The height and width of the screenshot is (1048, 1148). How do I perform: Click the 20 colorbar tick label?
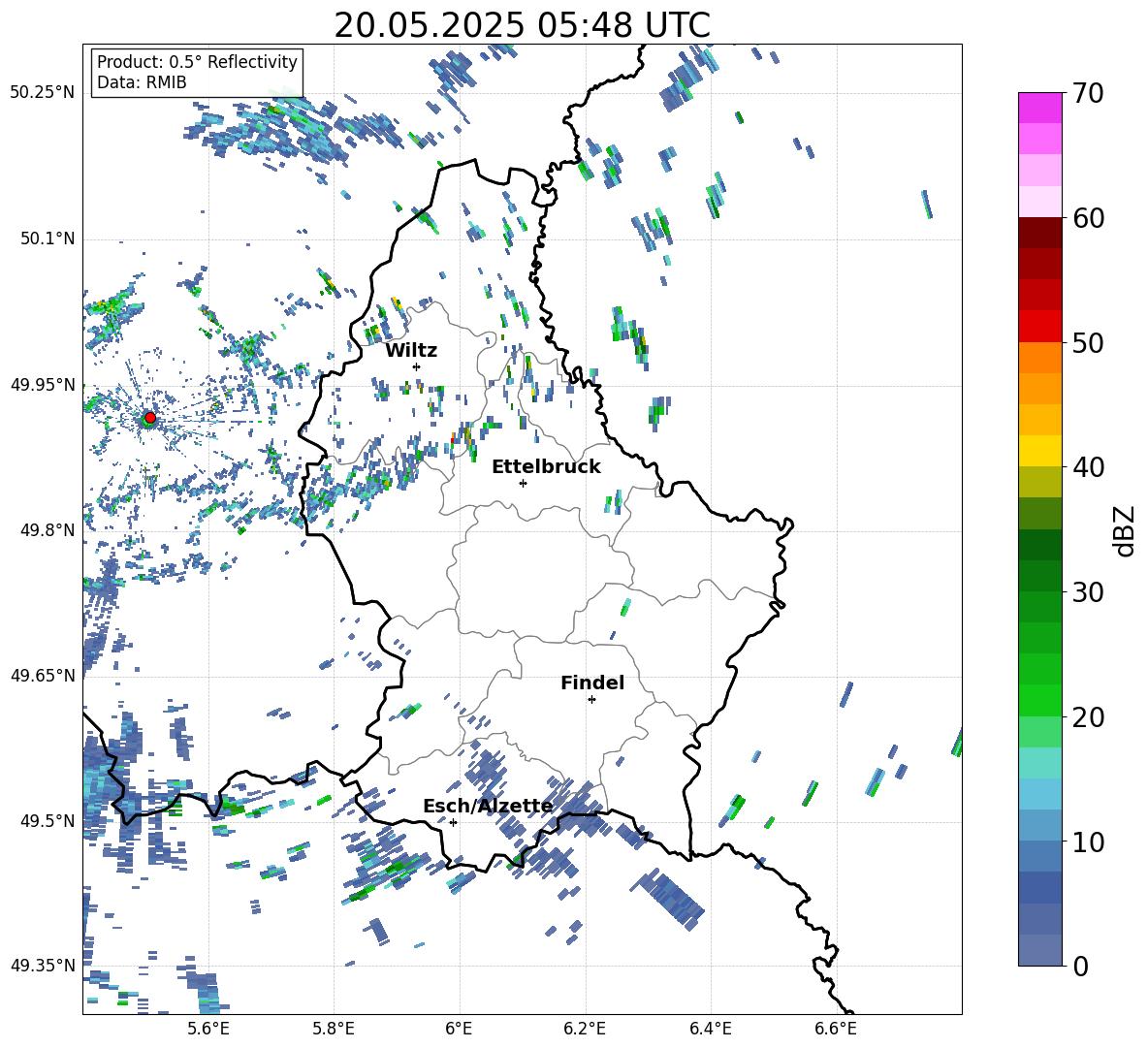click(x=1088, y=716)
